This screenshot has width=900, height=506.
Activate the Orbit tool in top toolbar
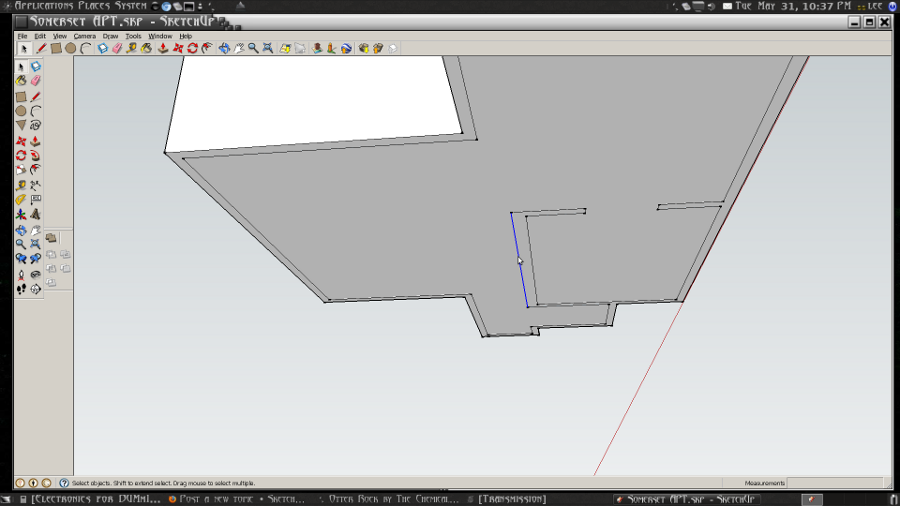(224, 48)
